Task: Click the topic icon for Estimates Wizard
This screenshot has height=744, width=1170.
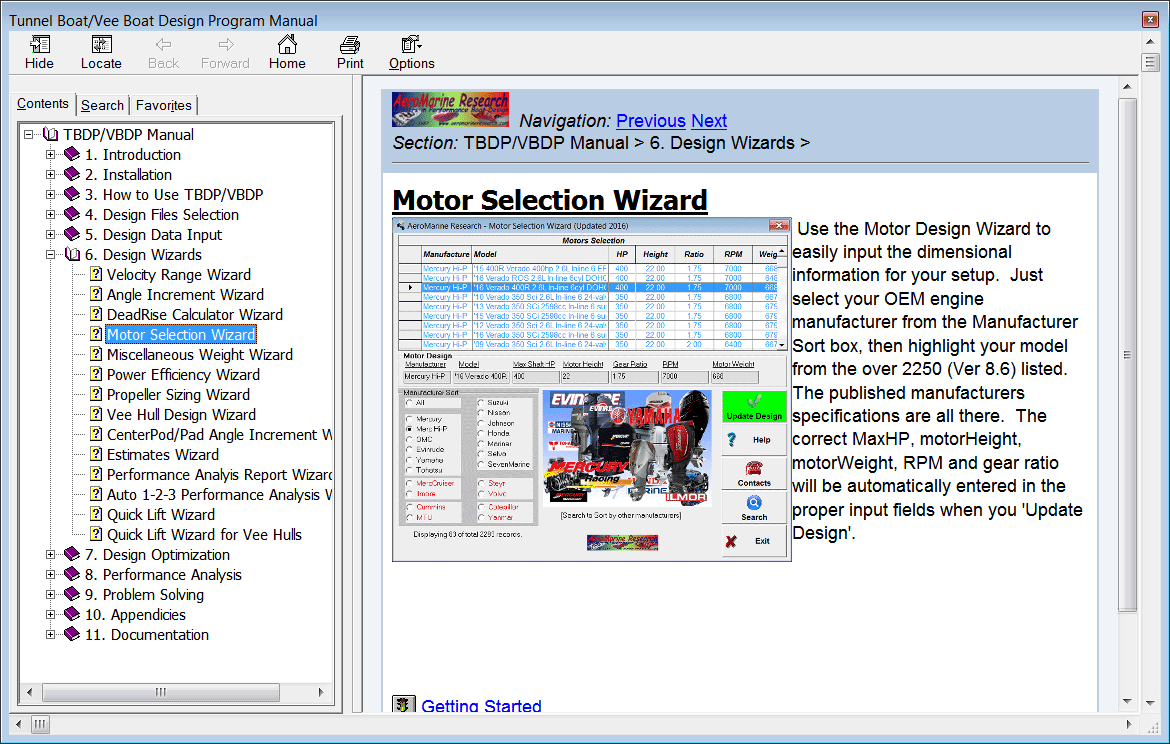Action: [x=96, y=454]
